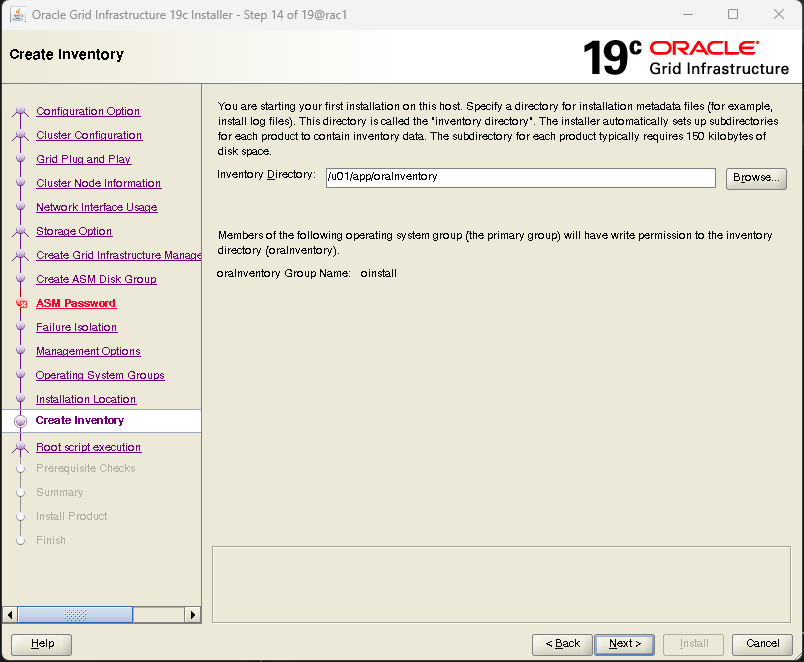
Task: Go to Create ASM Disk Group step
Action: [x=96, y=279]
